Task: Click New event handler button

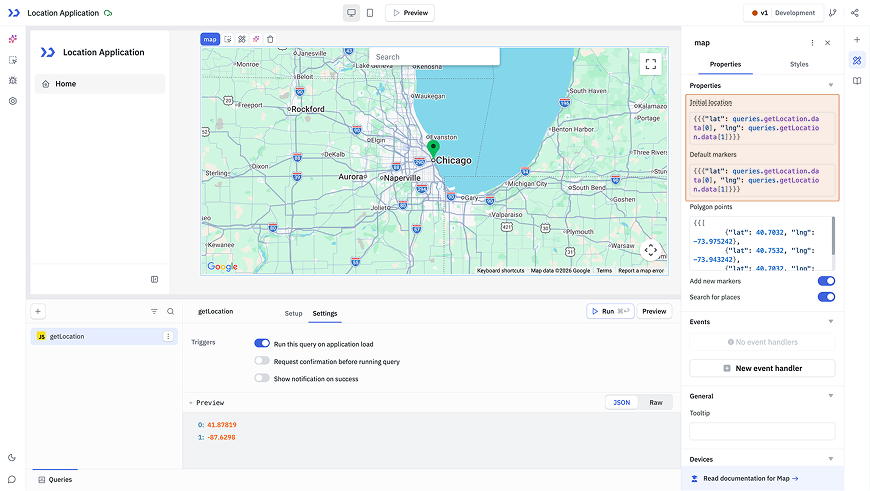Action: point(762,368)
